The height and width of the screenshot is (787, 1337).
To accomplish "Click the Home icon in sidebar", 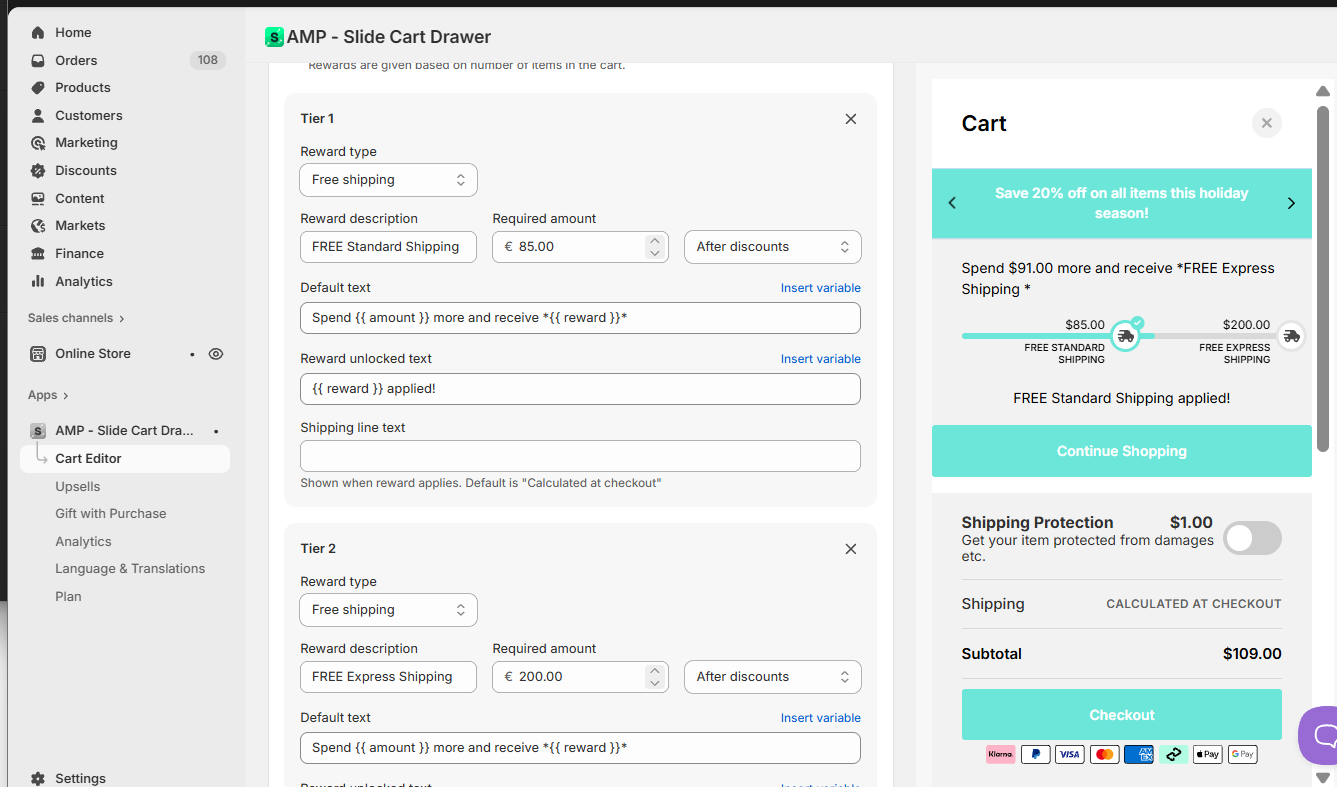I will point(38,33).
